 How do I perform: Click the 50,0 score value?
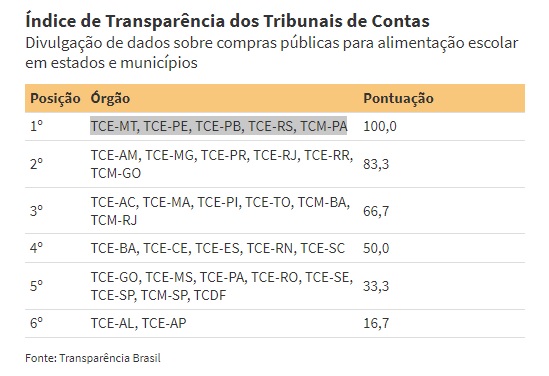376,248
